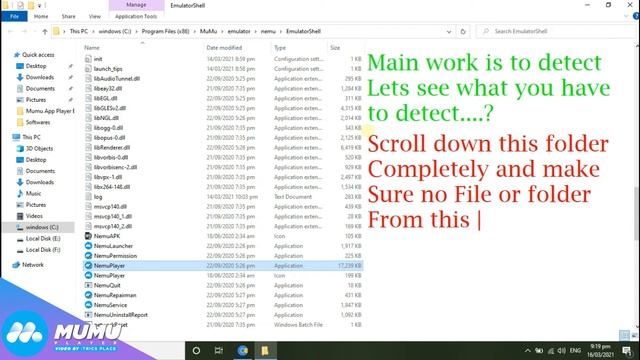
Task: Select NemuService application icon
Action: point(88,305)
